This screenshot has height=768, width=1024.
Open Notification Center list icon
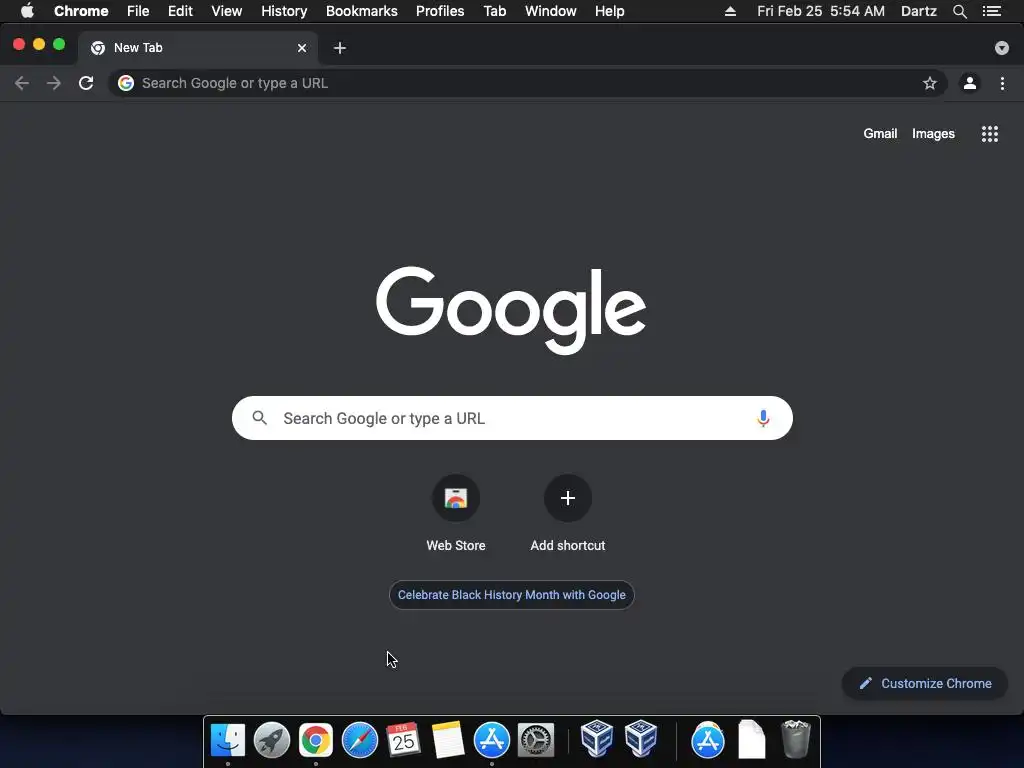click(992, 11)
